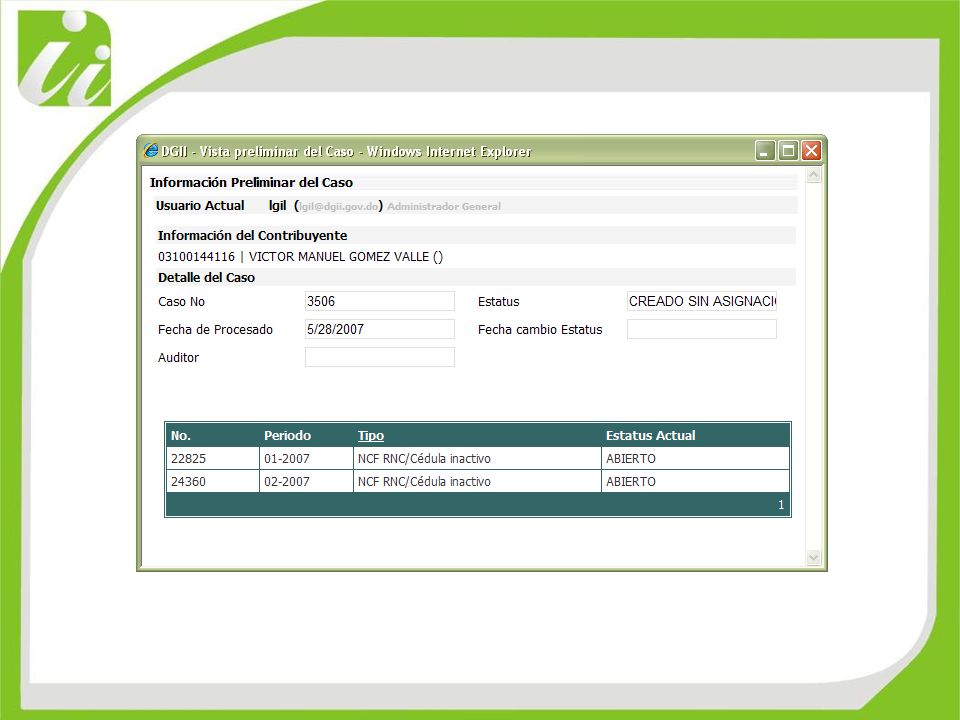Click the Fecha de Procesado label
The height and width of the screenshot is (720, 960).
[x=216, y=330]
